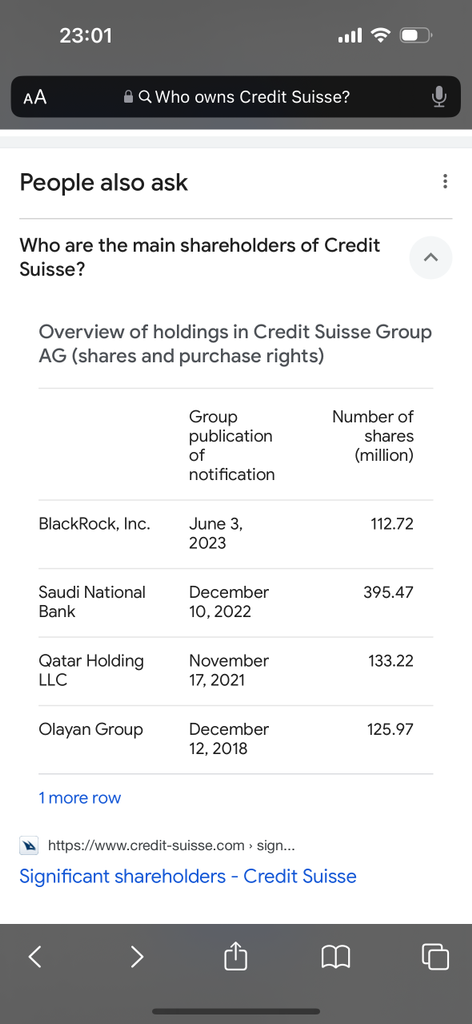472x1024 pixels.
Task: Open the bookmarks book icon
Action: [x=336, y=957]
